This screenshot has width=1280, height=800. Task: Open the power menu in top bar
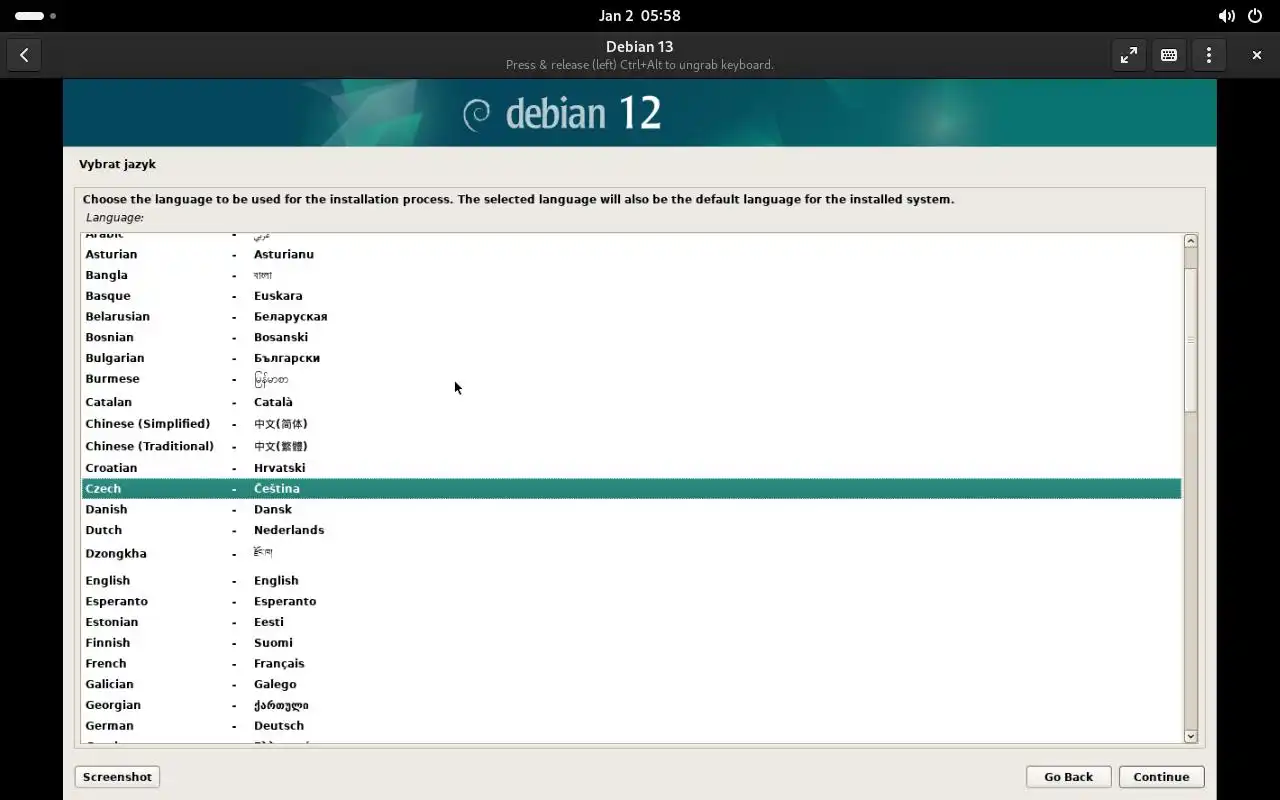pos(1255,16)
